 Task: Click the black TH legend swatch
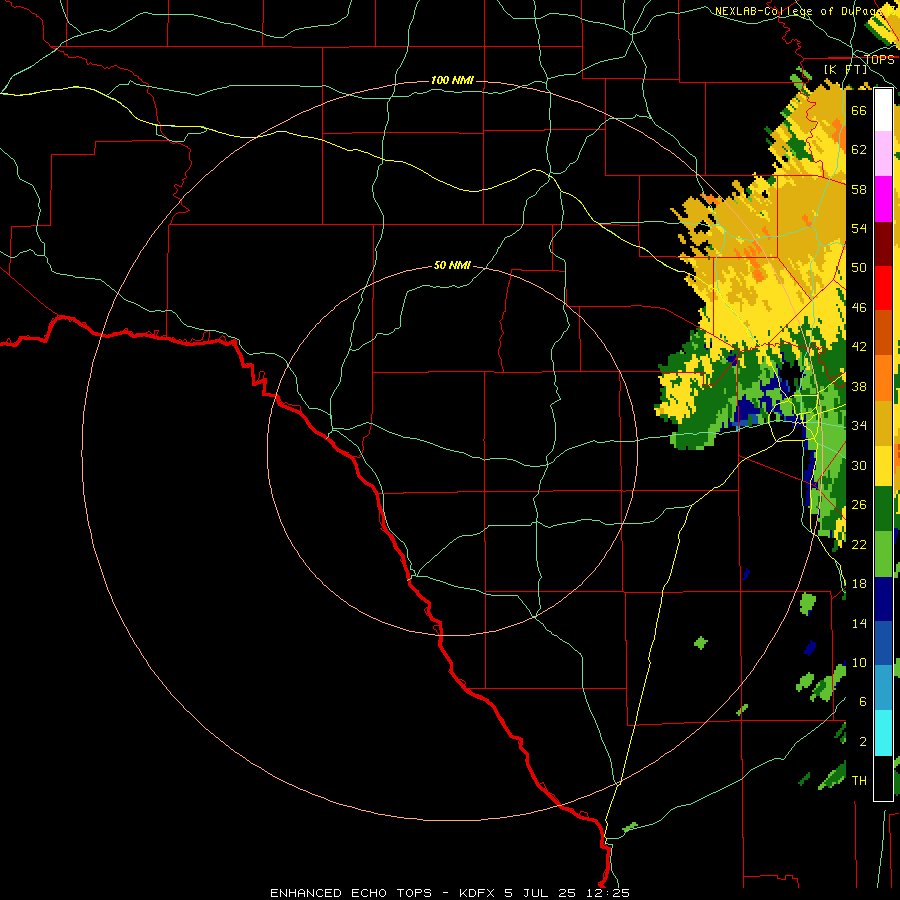coord(883,778)
